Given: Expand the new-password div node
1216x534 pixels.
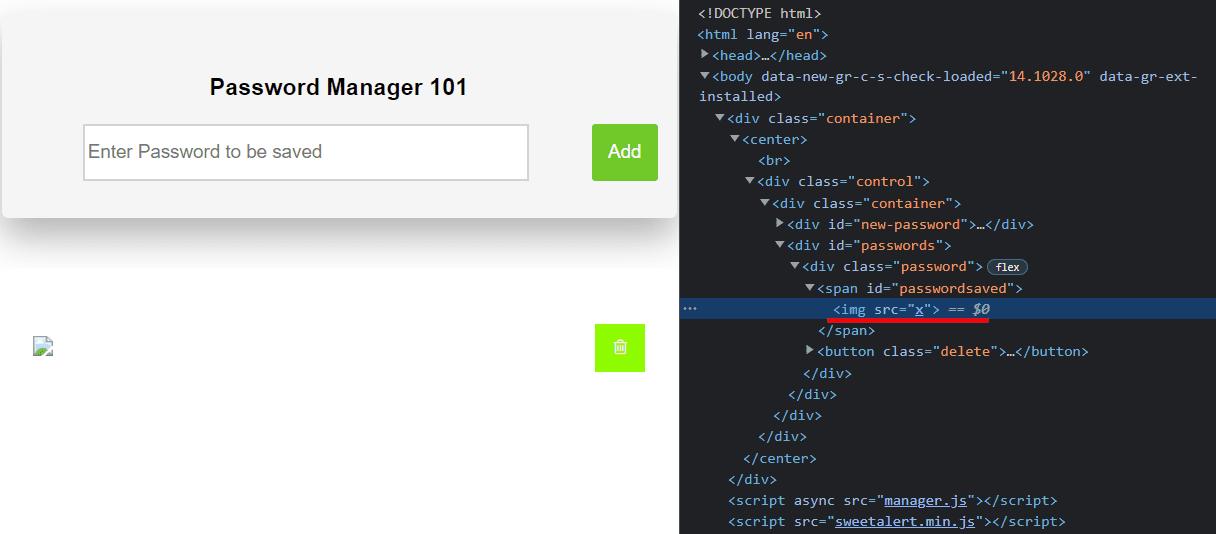Looking at the screenshot, I should pos(780,224).
